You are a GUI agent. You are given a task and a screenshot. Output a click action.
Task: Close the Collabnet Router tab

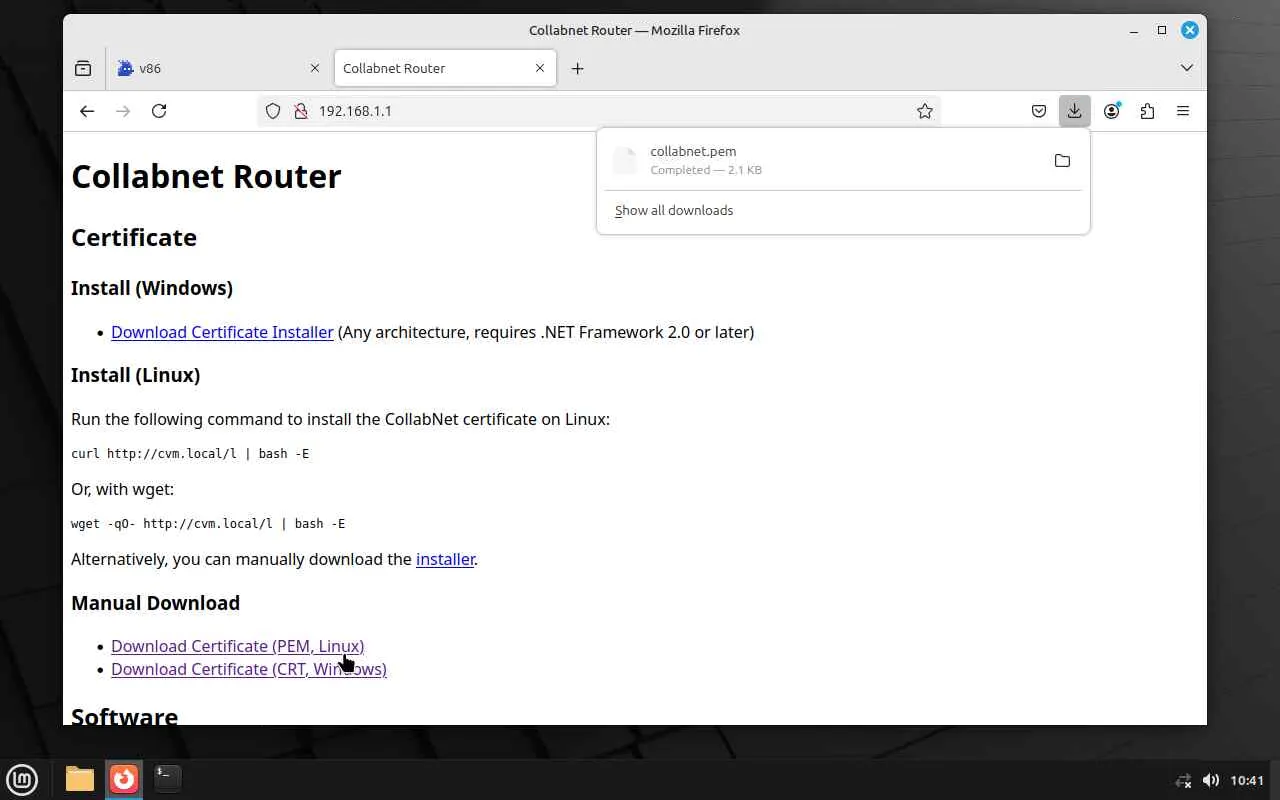540,68
